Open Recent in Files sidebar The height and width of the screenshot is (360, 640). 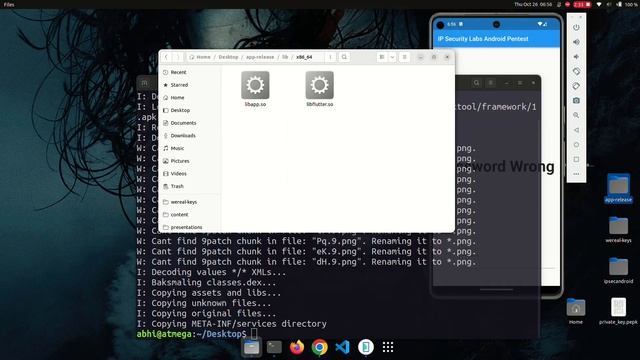coord(190,72)
